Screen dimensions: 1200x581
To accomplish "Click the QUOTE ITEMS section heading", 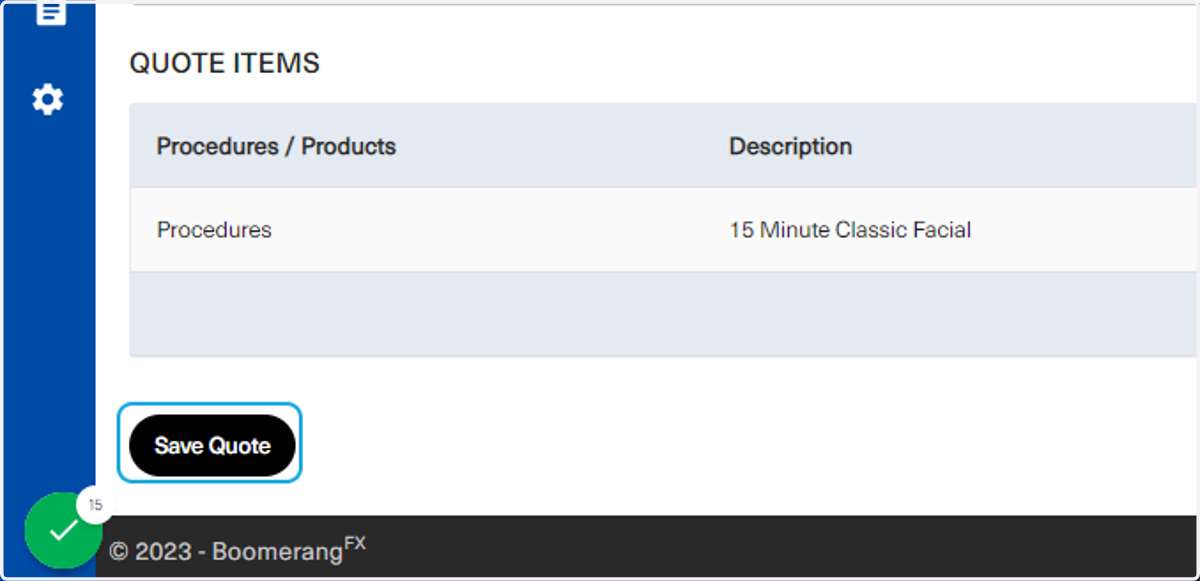I will pyautogui.click(x=225, y=63).
